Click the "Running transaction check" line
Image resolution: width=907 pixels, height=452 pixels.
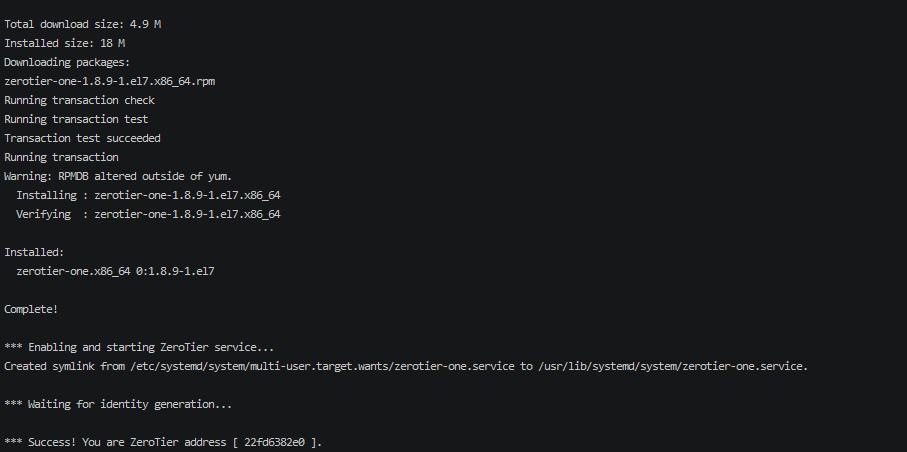pos(79,100)
